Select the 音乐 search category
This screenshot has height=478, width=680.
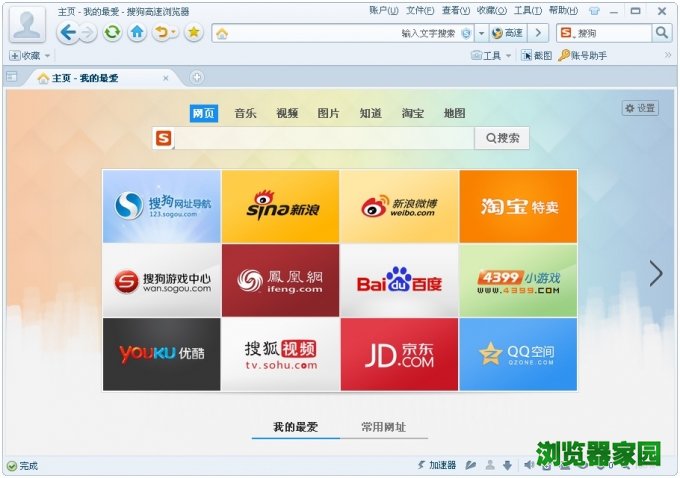[x=245, y=114]
